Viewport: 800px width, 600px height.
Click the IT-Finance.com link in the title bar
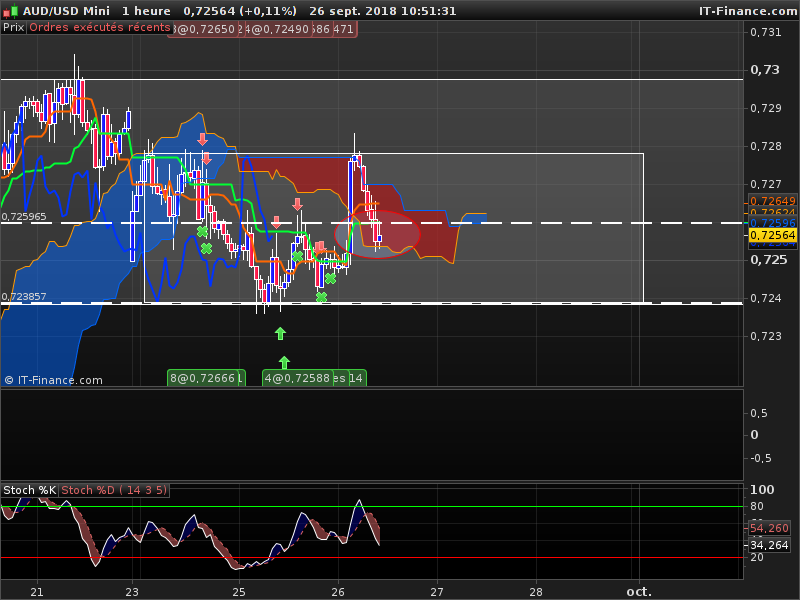pyautogui.click(x=747, y=11)
